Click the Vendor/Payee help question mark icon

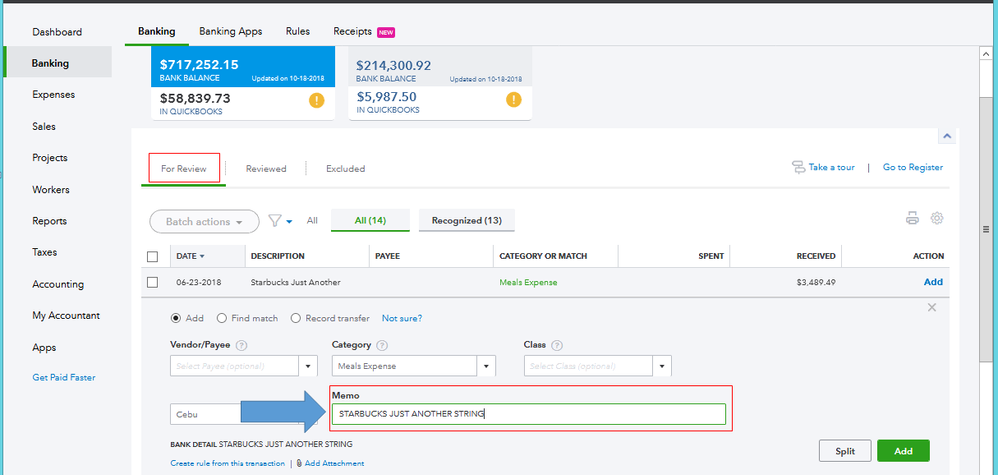coord(242,345)
